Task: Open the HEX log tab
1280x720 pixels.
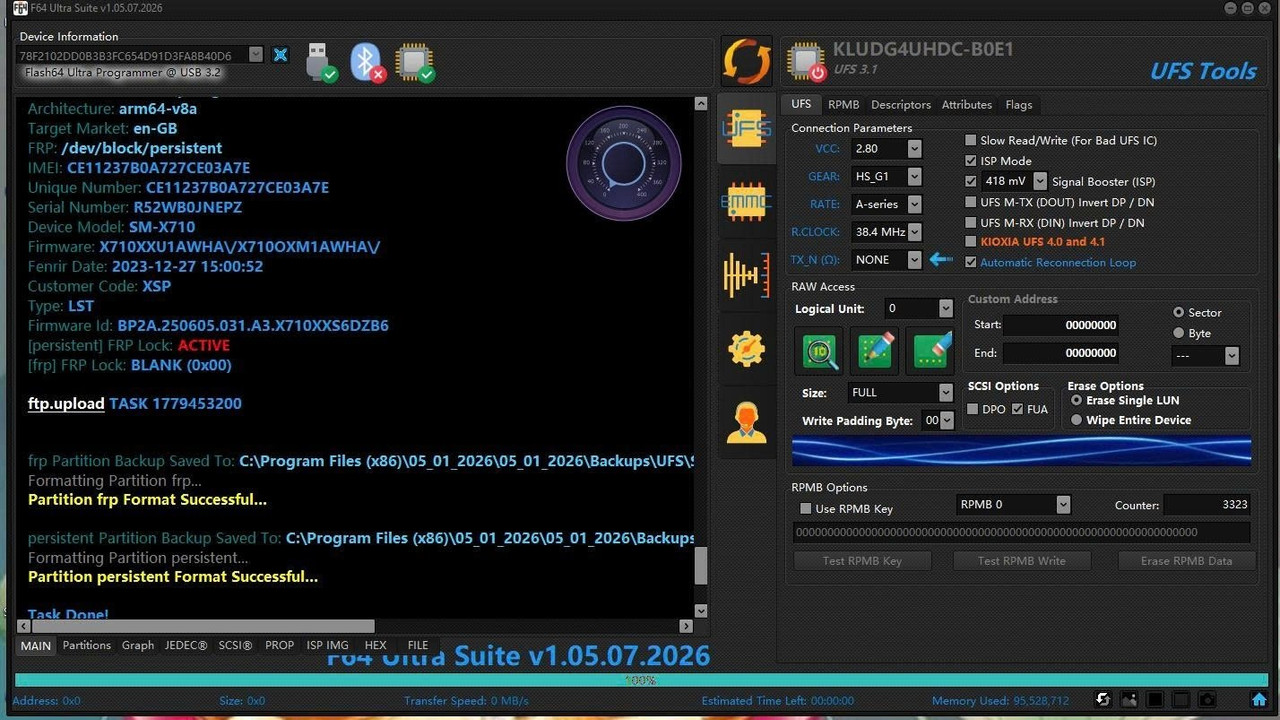Action: click(x=376, y=645)
